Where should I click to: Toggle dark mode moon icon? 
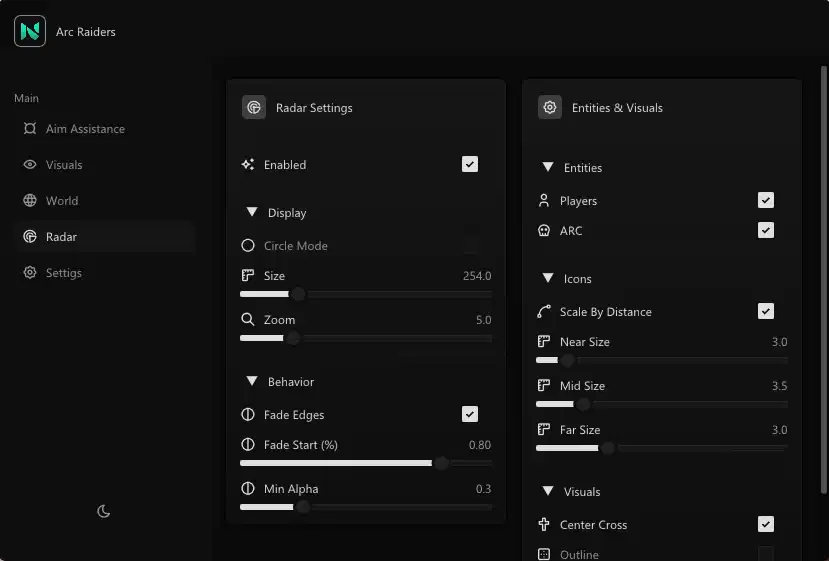coord(103,511)
